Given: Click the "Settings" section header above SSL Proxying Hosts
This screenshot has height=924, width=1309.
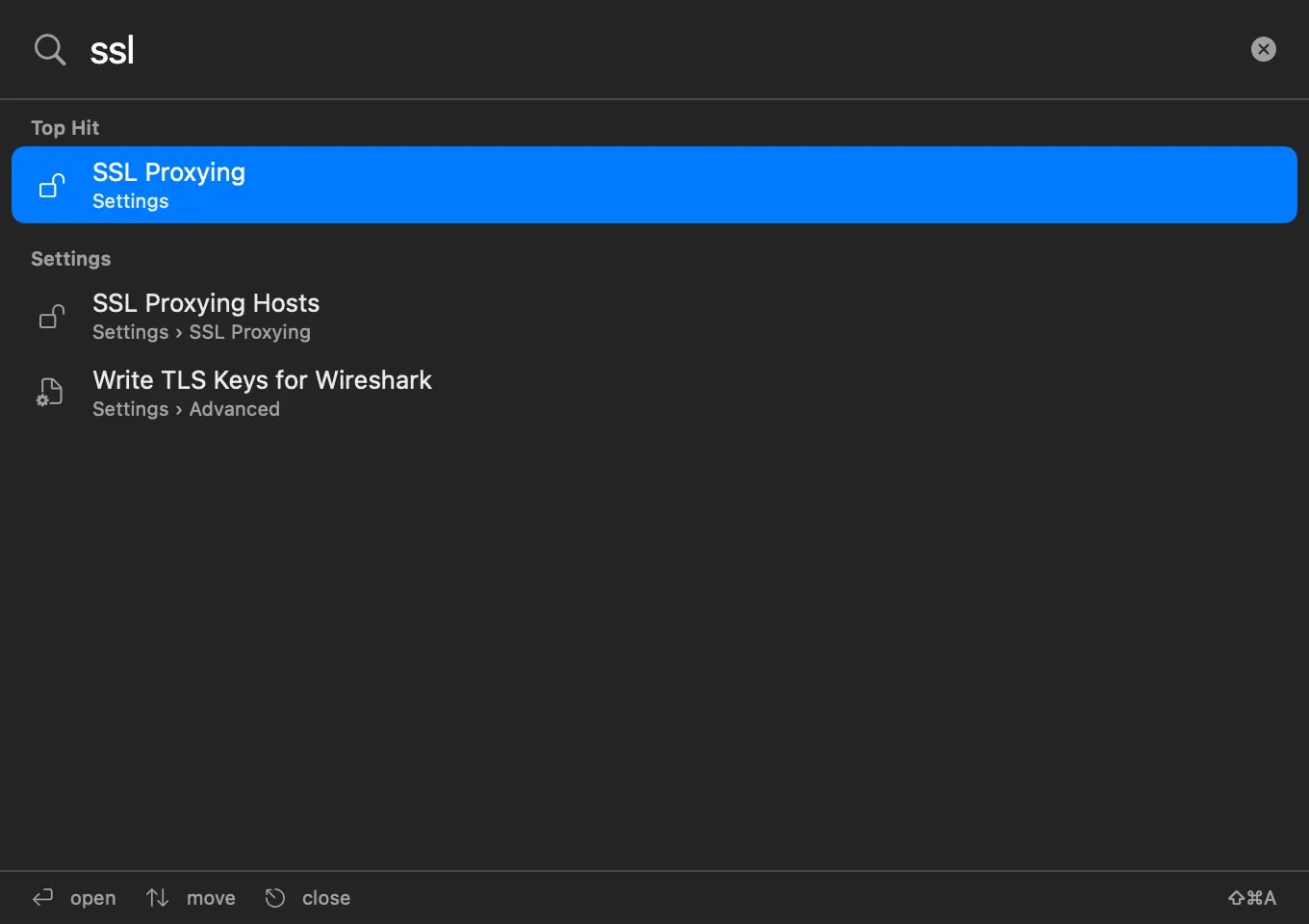Looking at the screenshot, I should (x=70, y=259).
